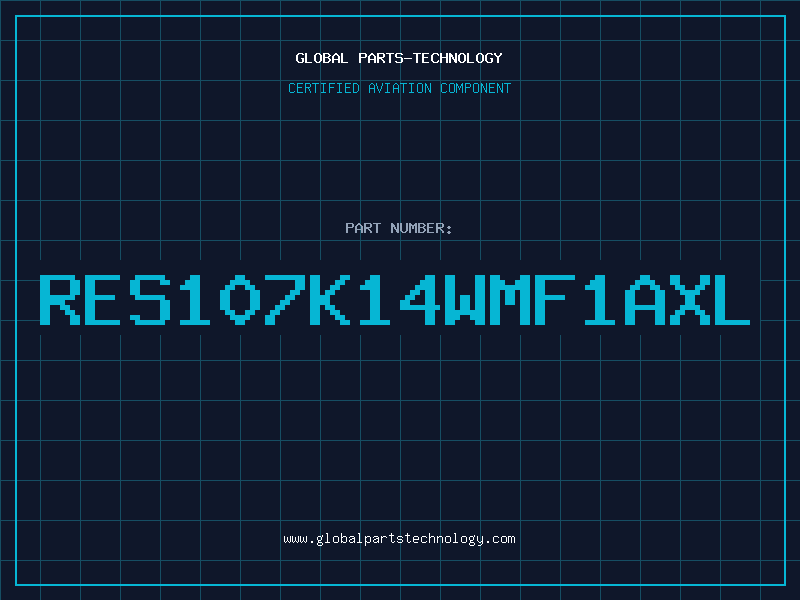The image size is (800, 600).
Task: Click the GLOBAL PARTS-TECHNOLOGY heading
Action: 399,58
